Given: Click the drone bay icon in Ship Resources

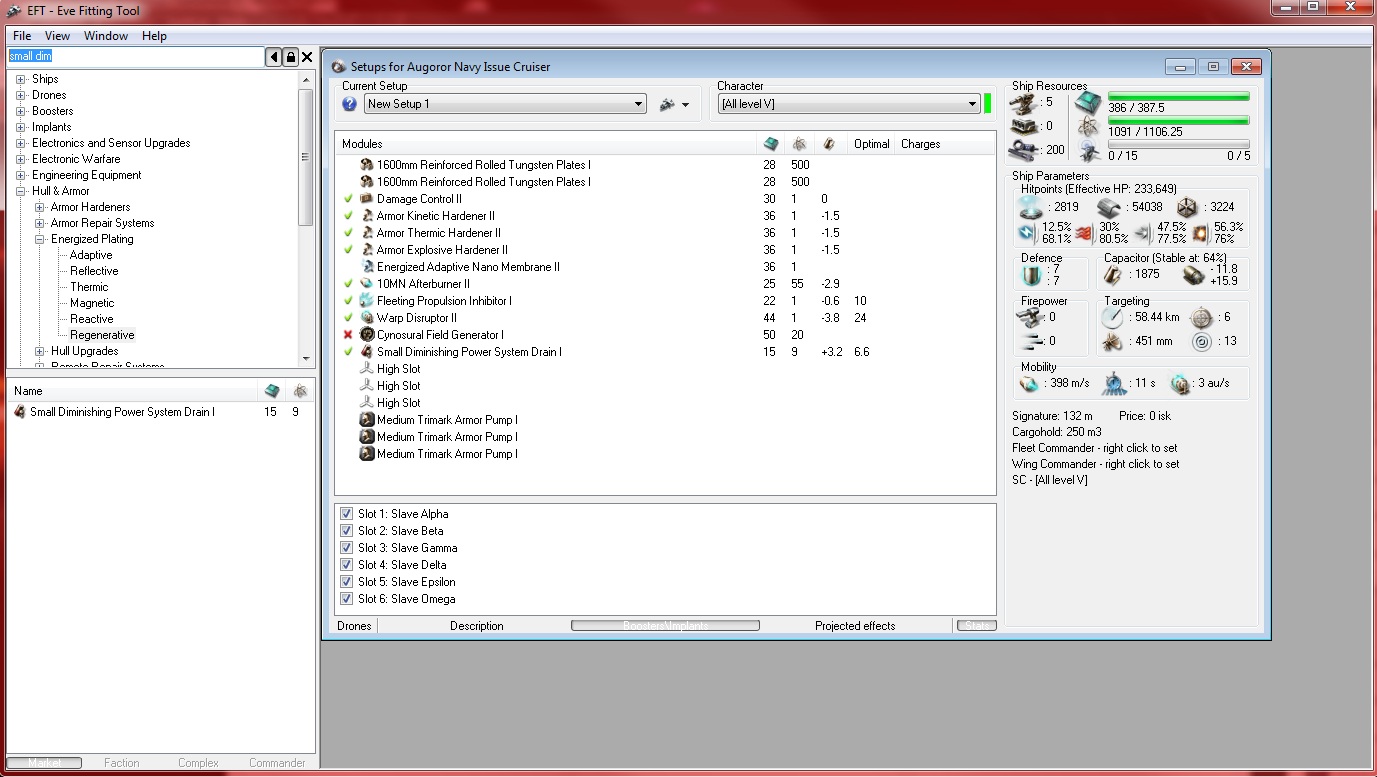Looking at the screenshot, I should click(x=1088, y=150).
